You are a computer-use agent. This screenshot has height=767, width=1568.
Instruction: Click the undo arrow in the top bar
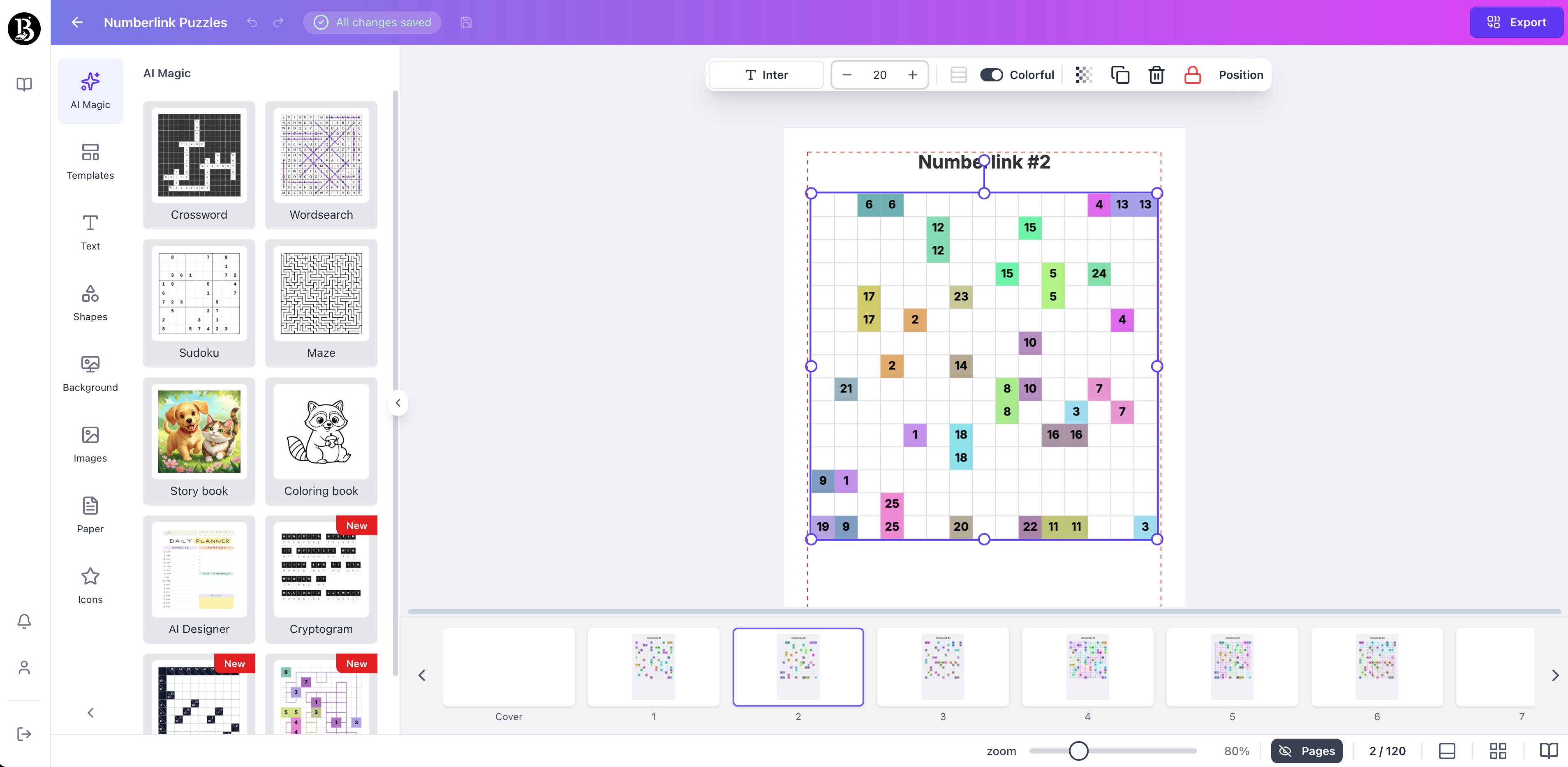coord(251,22)
